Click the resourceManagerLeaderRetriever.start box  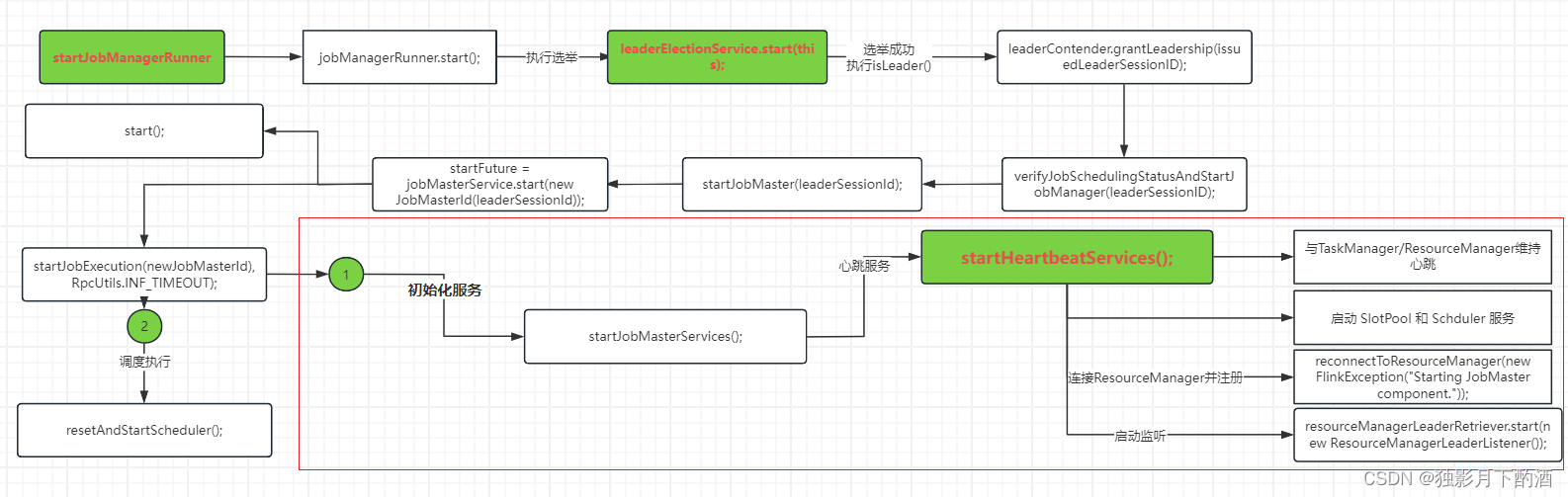(x=1428, y=435)
